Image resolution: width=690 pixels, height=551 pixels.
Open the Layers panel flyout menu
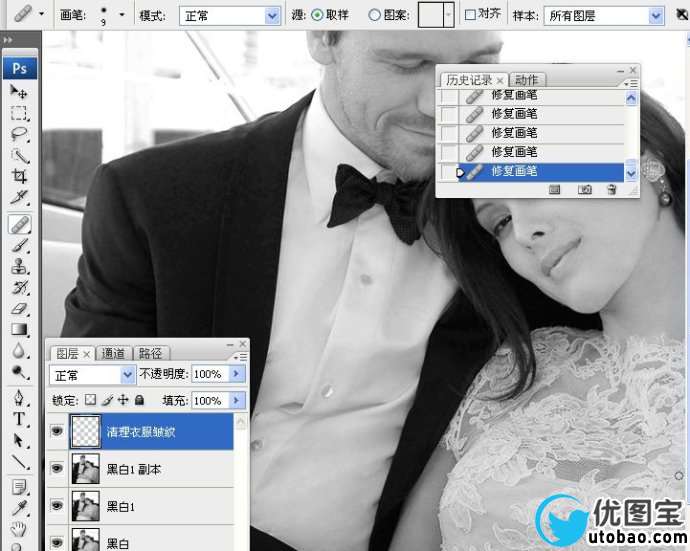tap(241, 357)
